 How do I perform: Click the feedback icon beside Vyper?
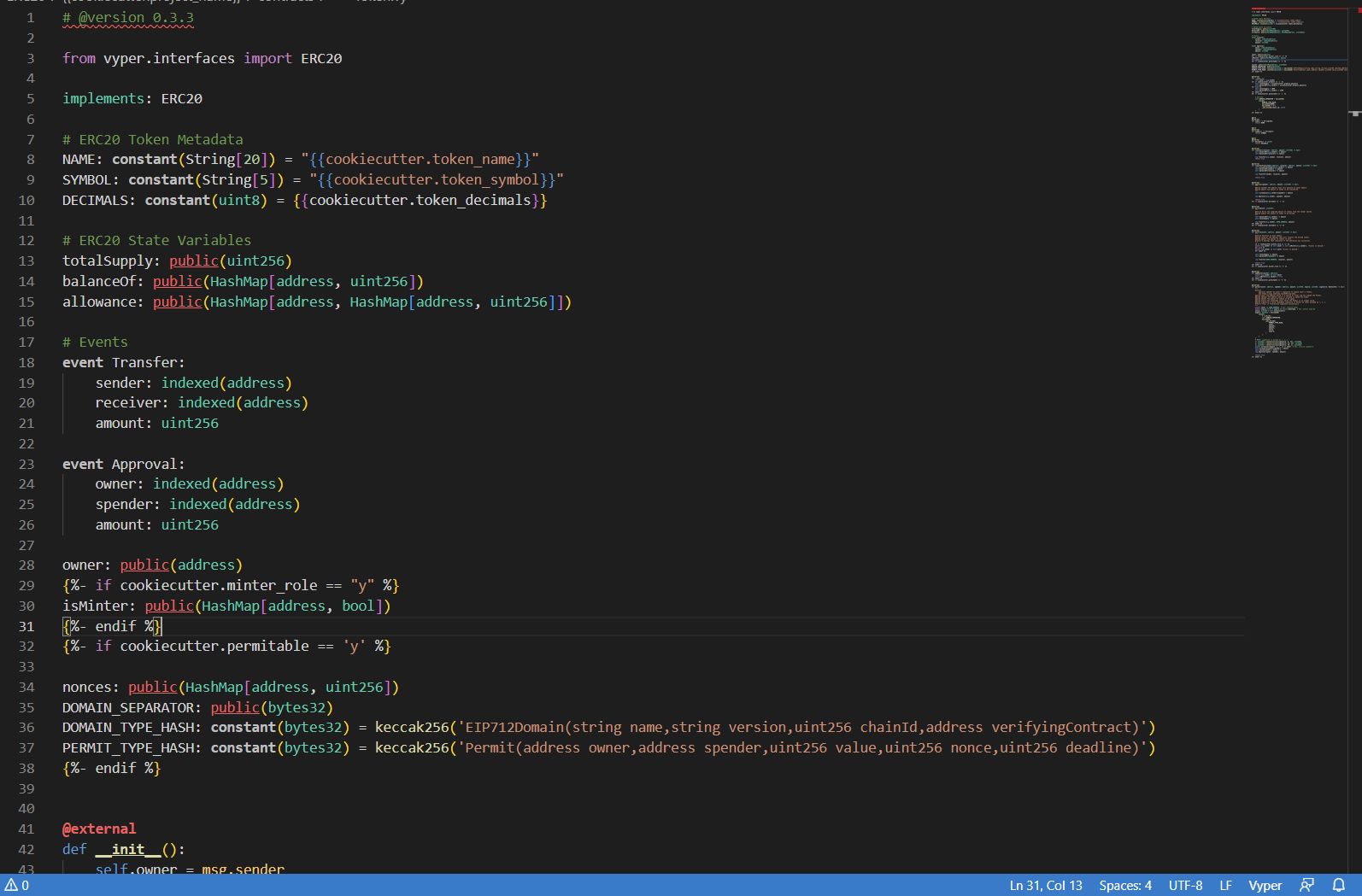click(1306, 885)
